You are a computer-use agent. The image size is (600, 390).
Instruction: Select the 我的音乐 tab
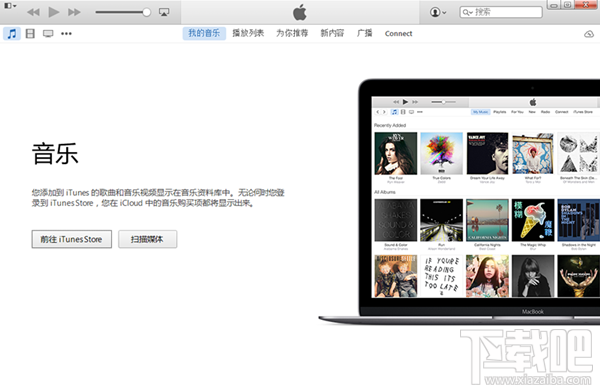[204, 33]
